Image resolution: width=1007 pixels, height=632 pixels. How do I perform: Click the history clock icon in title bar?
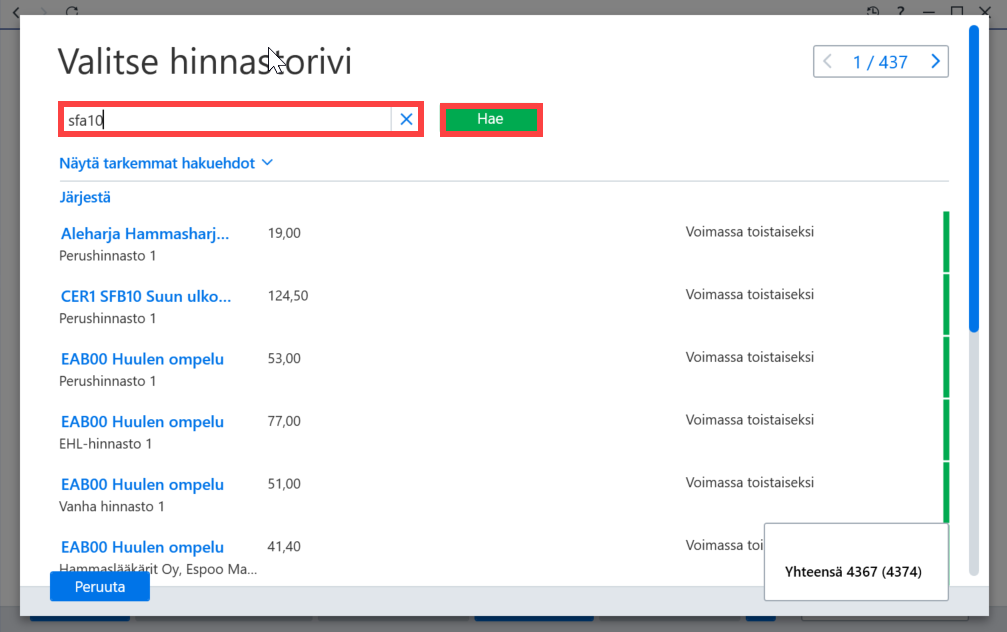[873, 11]
